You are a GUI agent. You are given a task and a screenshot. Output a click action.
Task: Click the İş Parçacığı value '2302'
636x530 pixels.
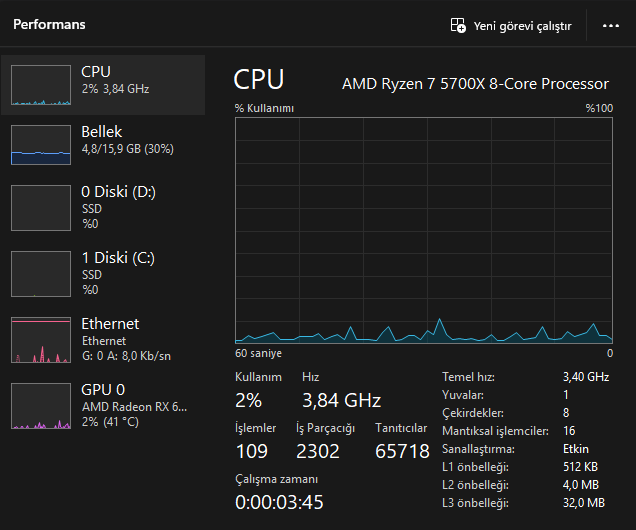318,451
